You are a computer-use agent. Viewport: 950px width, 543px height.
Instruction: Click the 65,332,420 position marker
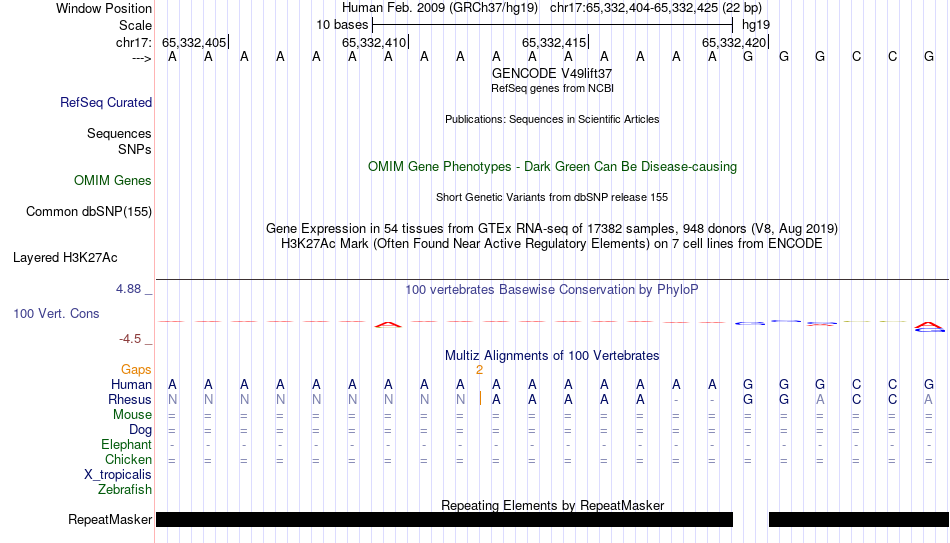(x=735, y=42)
